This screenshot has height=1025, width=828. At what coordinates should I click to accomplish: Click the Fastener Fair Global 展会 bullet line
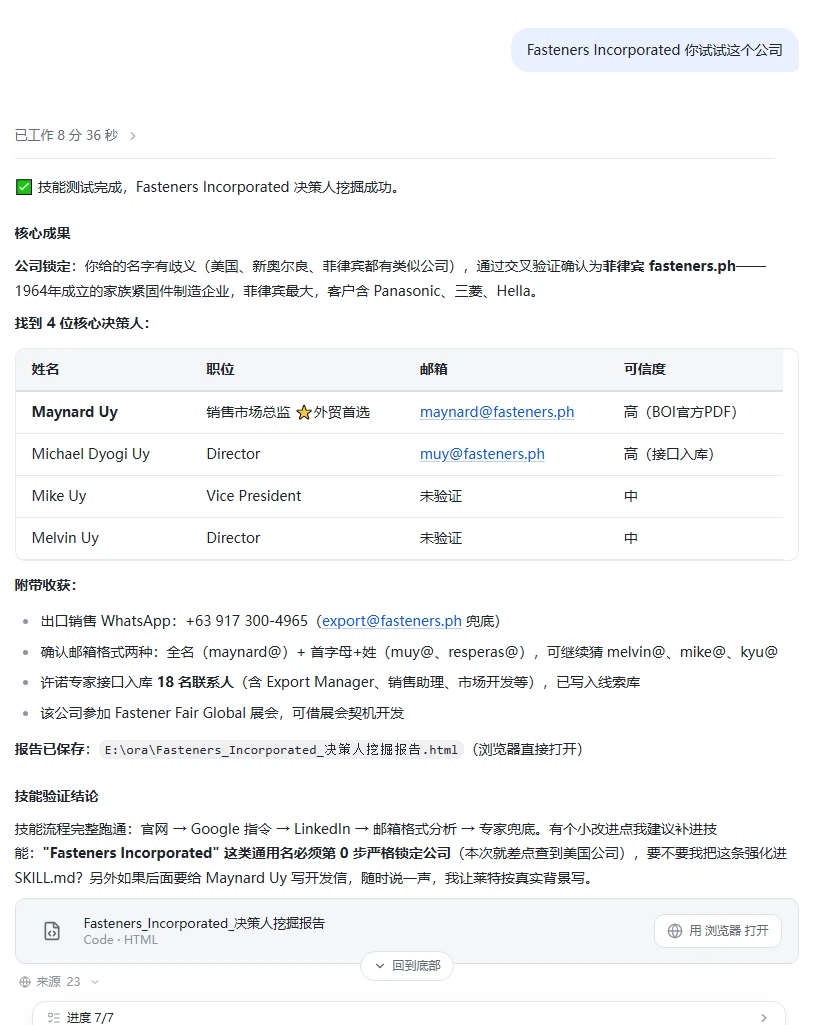pyautogui.click(x=222, y=713)
